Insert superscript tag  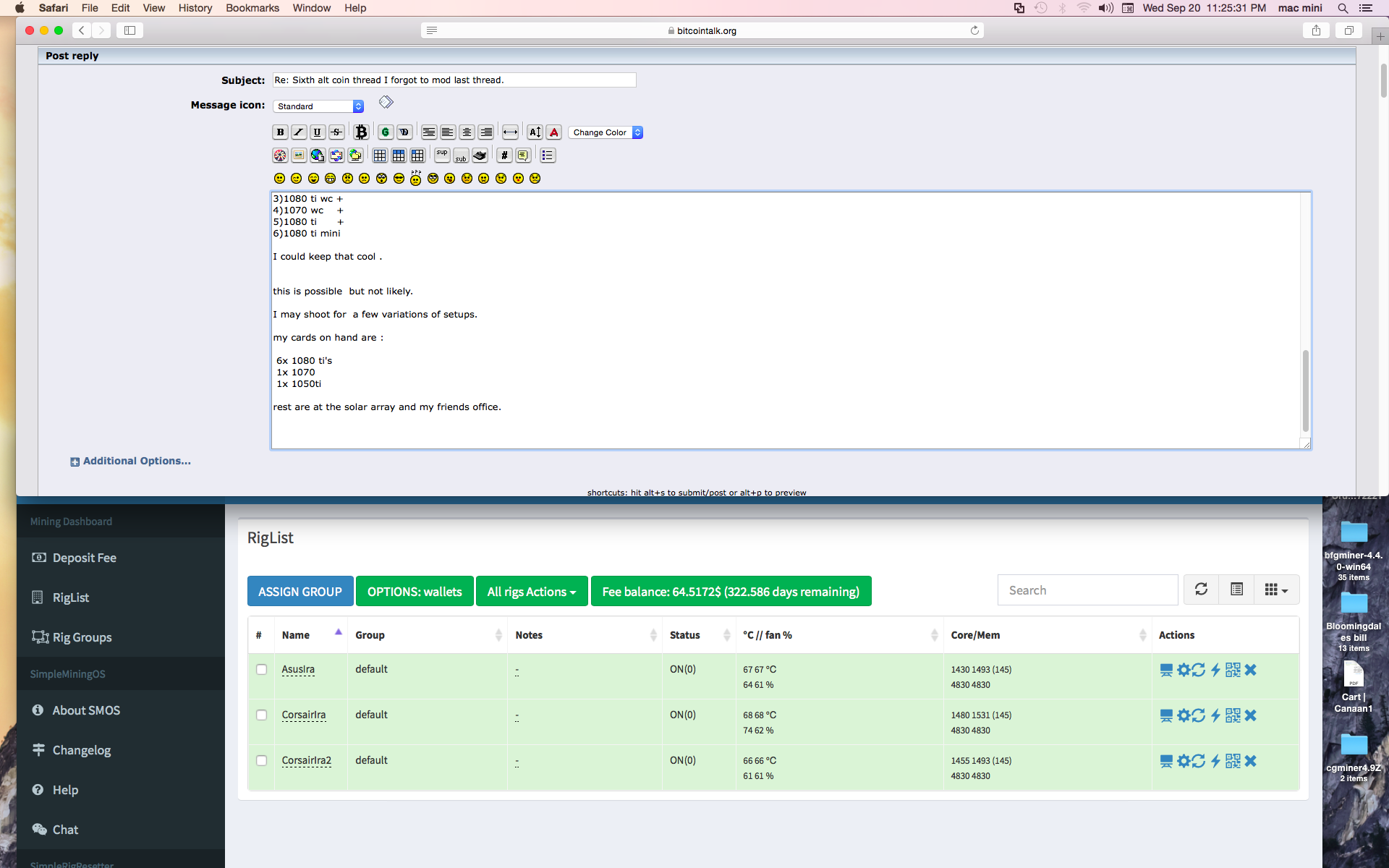point(442,156)
